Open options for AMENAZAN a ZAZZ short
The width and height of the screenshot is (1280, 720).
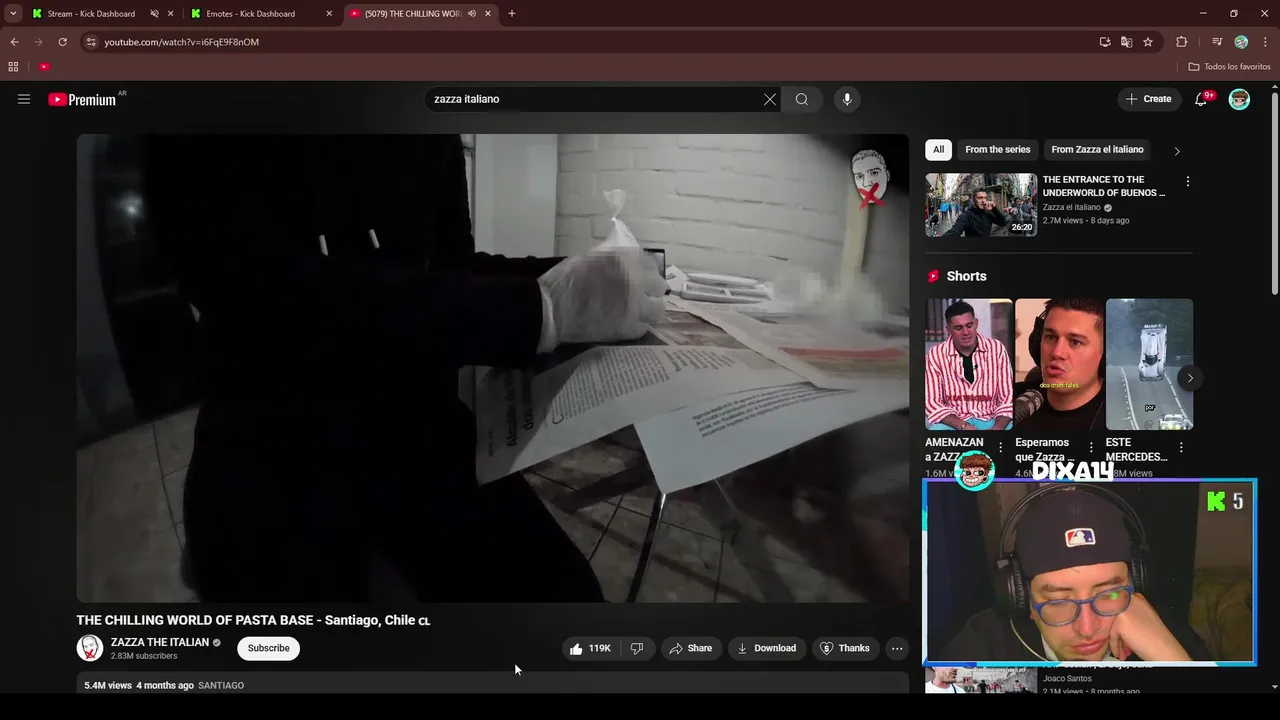(x=1000, y=447)
